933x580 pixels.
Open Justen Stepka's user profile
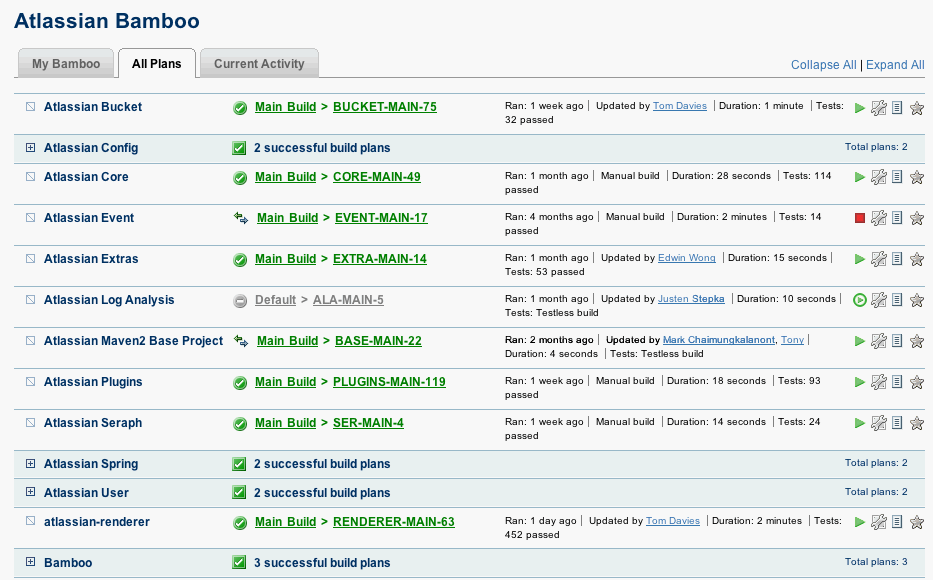(x=691, y=299)
